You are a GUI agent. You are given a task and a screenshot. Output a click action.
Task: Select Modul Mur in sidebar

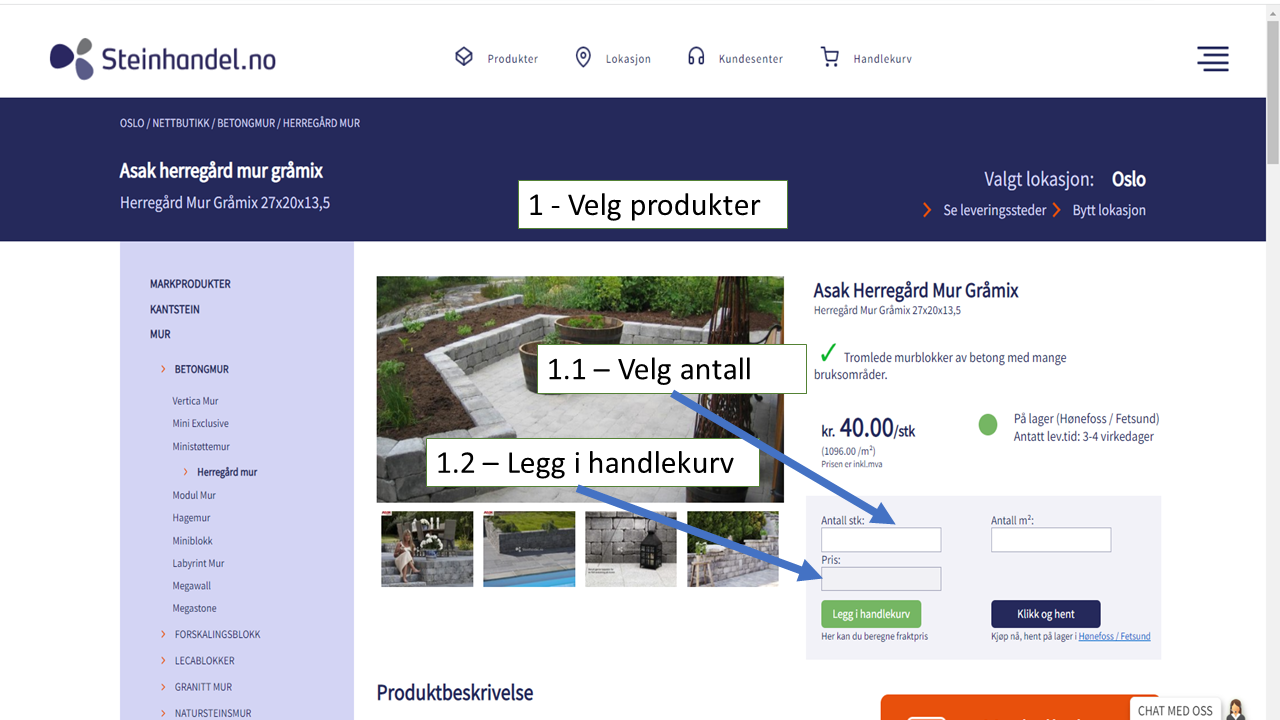(194, 495)
